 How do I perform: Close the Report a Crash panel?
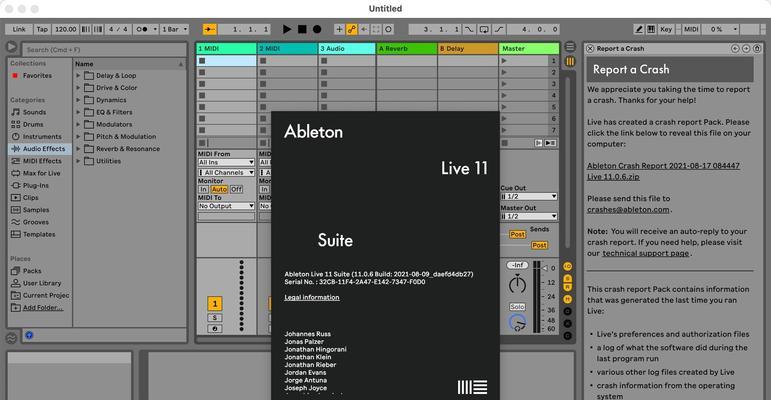coord(590,49)
